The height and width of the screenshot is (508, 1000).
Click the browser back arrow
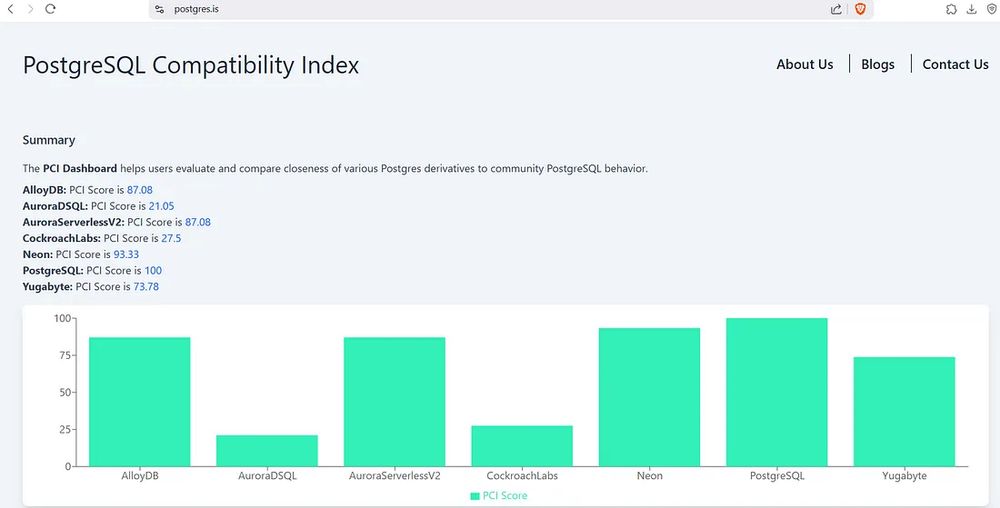pos(10,9)
